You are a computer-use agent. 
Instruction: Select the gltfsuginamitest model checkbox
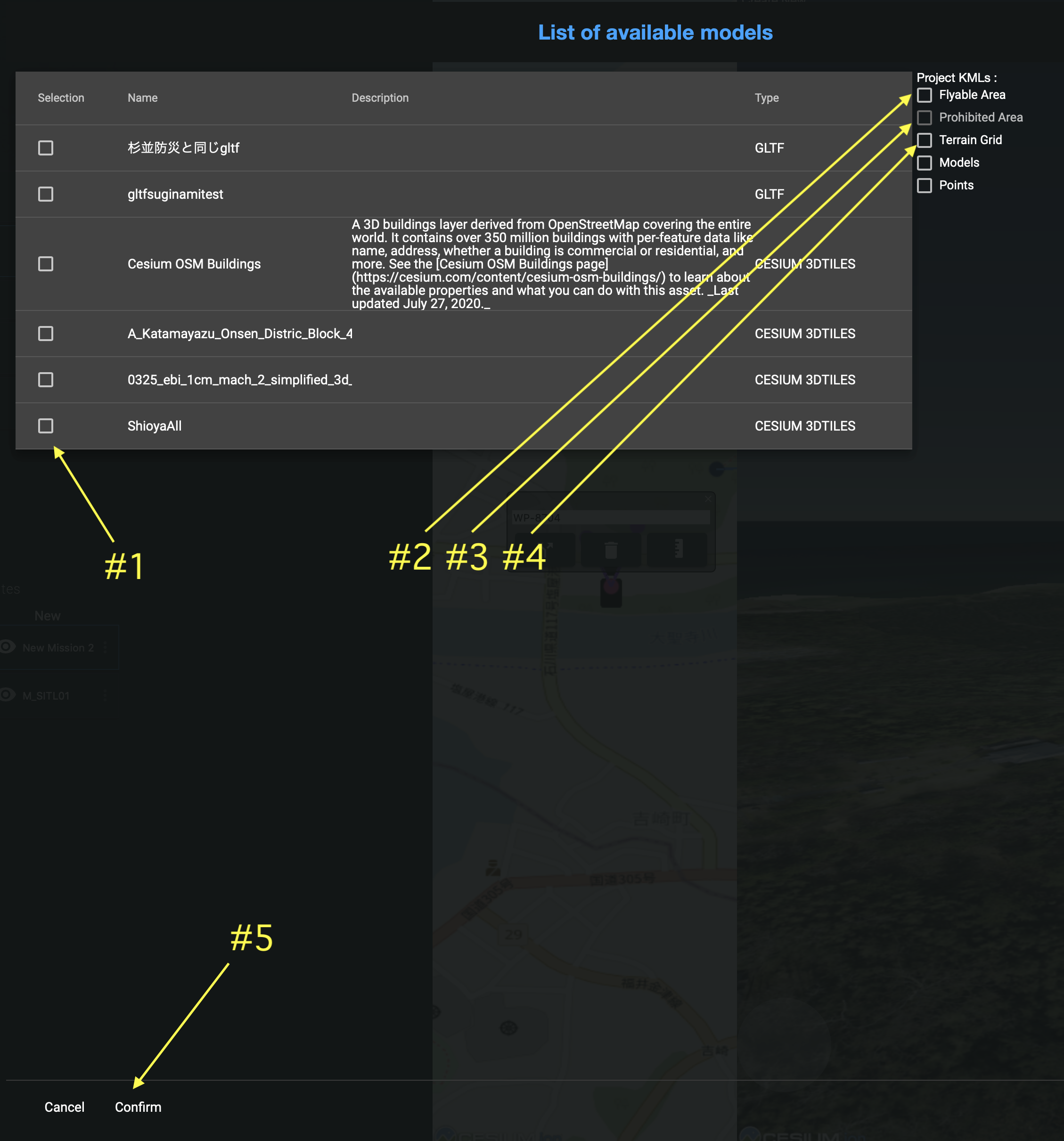(45, 194)
